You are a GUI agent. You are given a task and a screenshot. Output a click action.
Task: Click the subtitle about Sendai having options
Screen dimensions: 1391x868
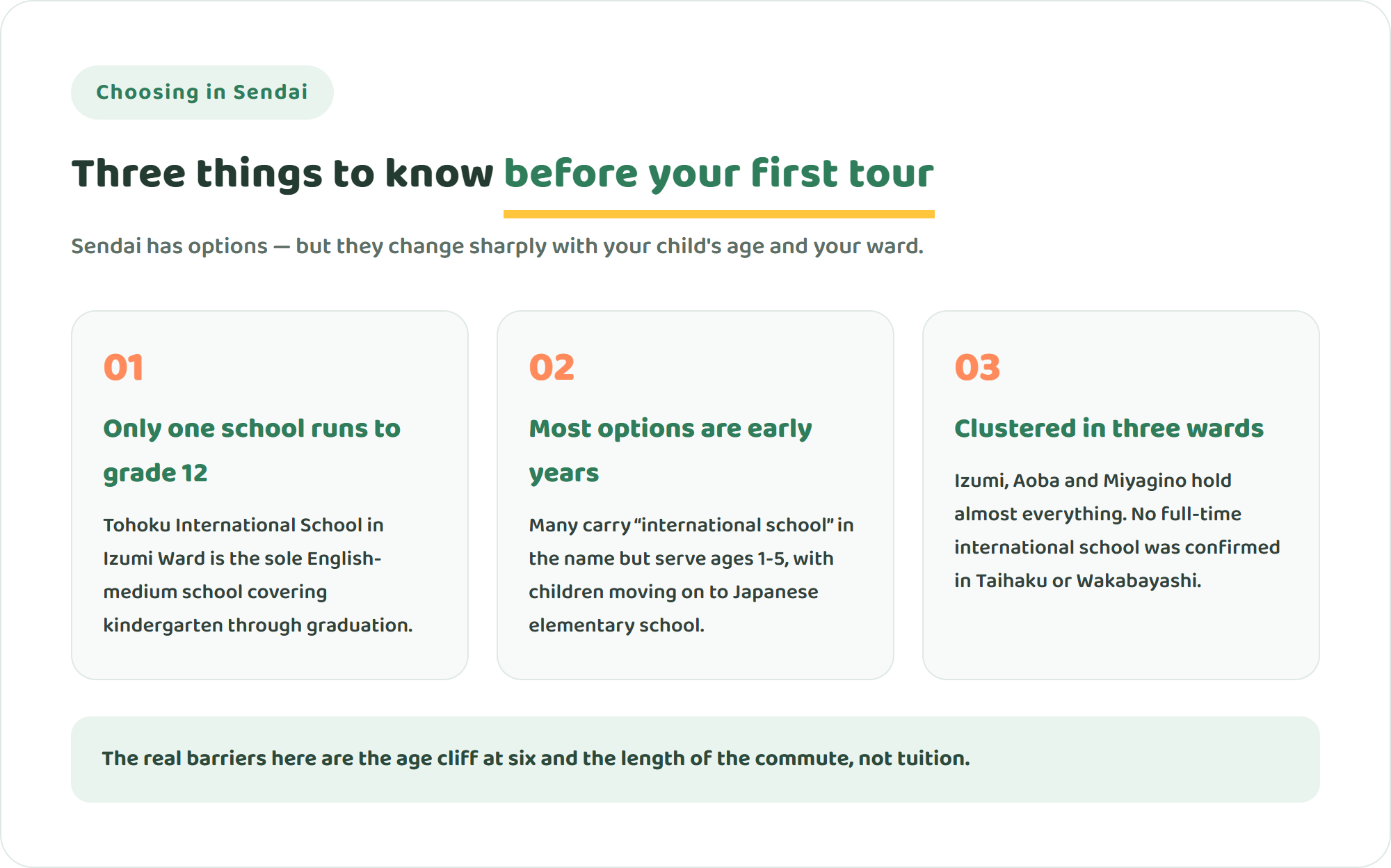[497, 246]
